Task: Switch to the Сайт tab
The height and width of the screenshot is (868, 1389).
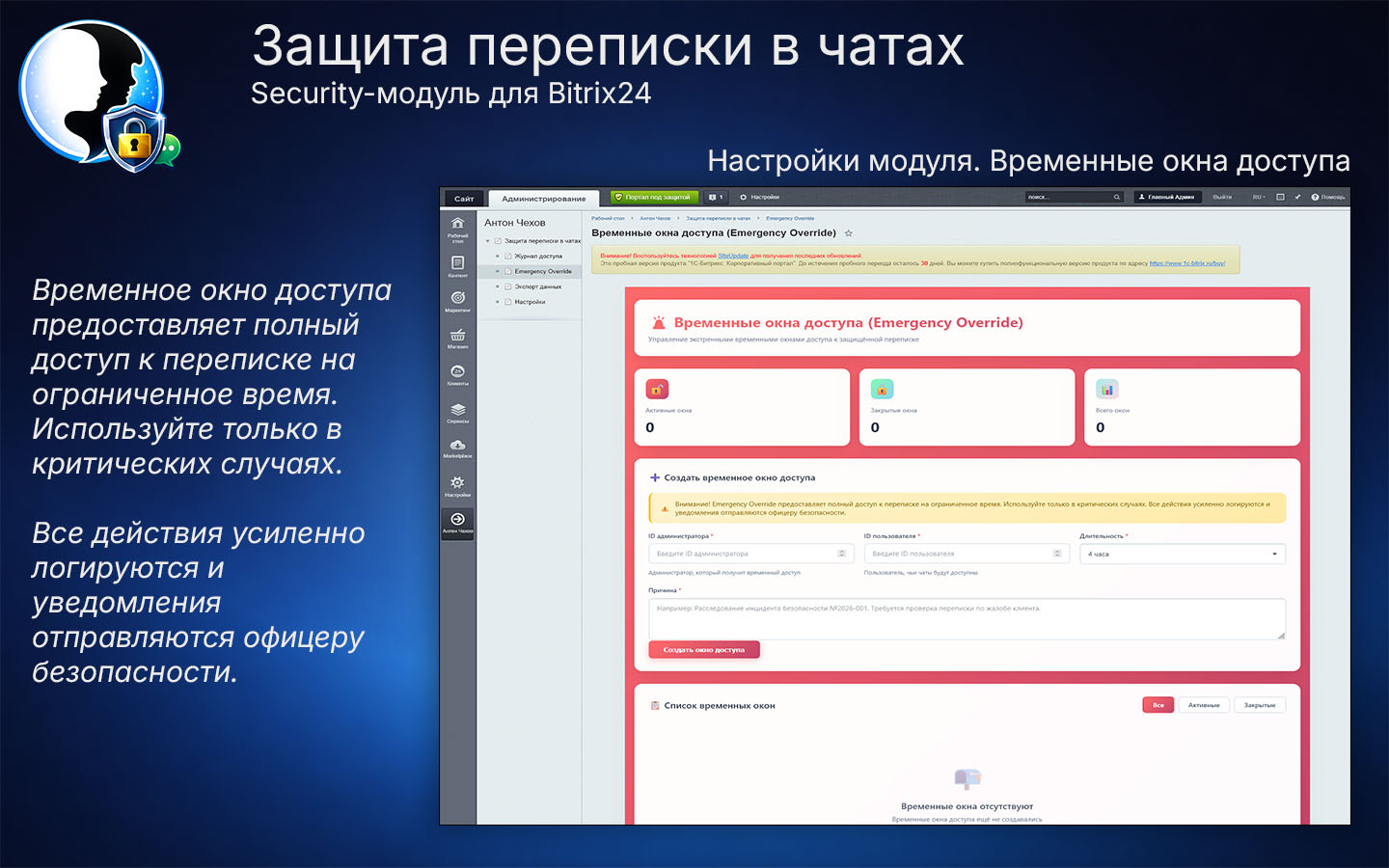Action: [462, 197]
